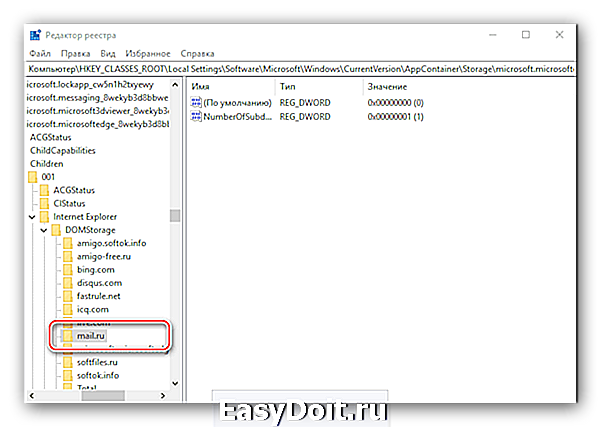Click the icq.com folder icon
Viewport: 600px width, 427px height.
(68, 309)
